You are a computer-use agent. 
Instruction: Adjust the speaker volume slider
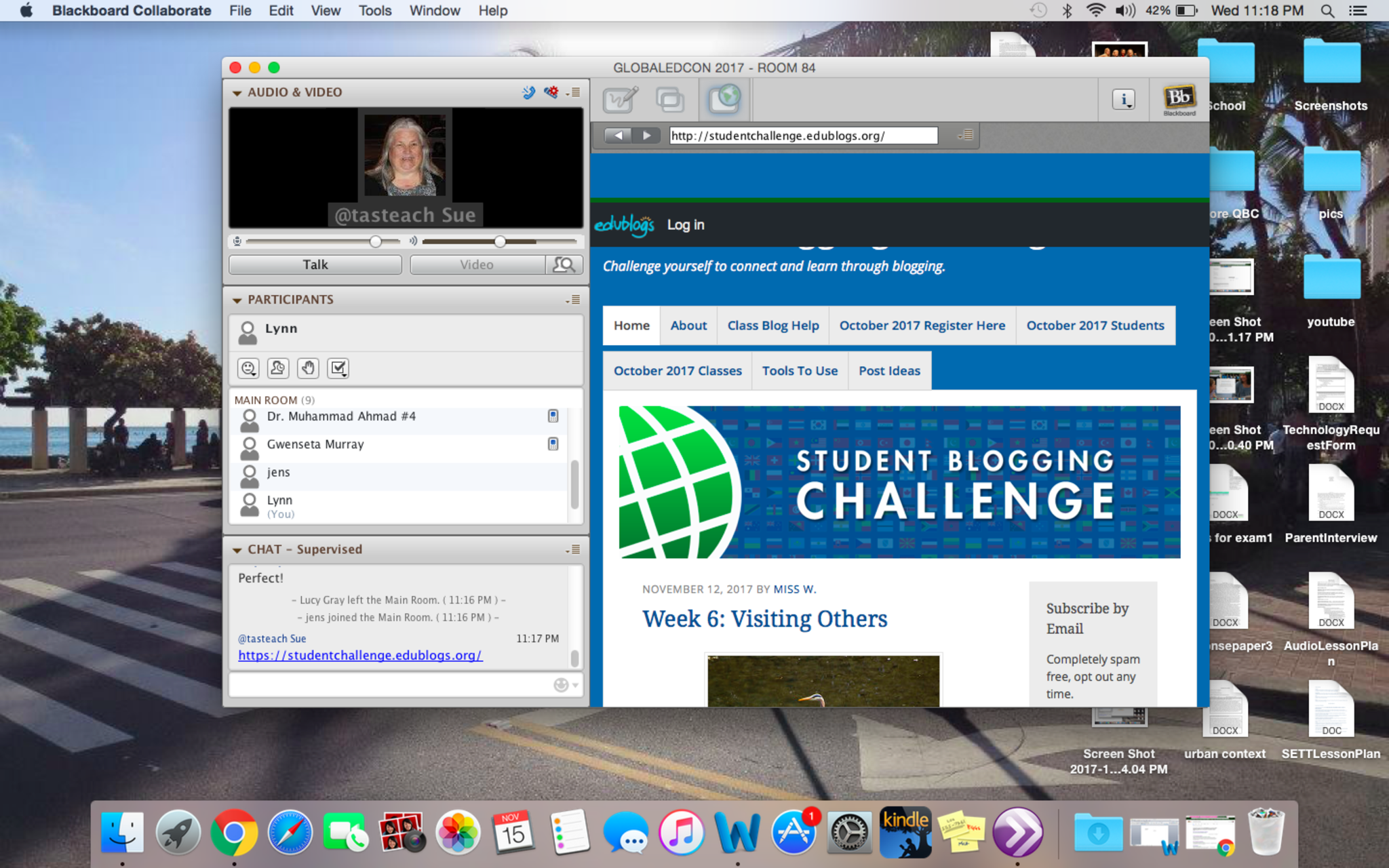point(500,241)
